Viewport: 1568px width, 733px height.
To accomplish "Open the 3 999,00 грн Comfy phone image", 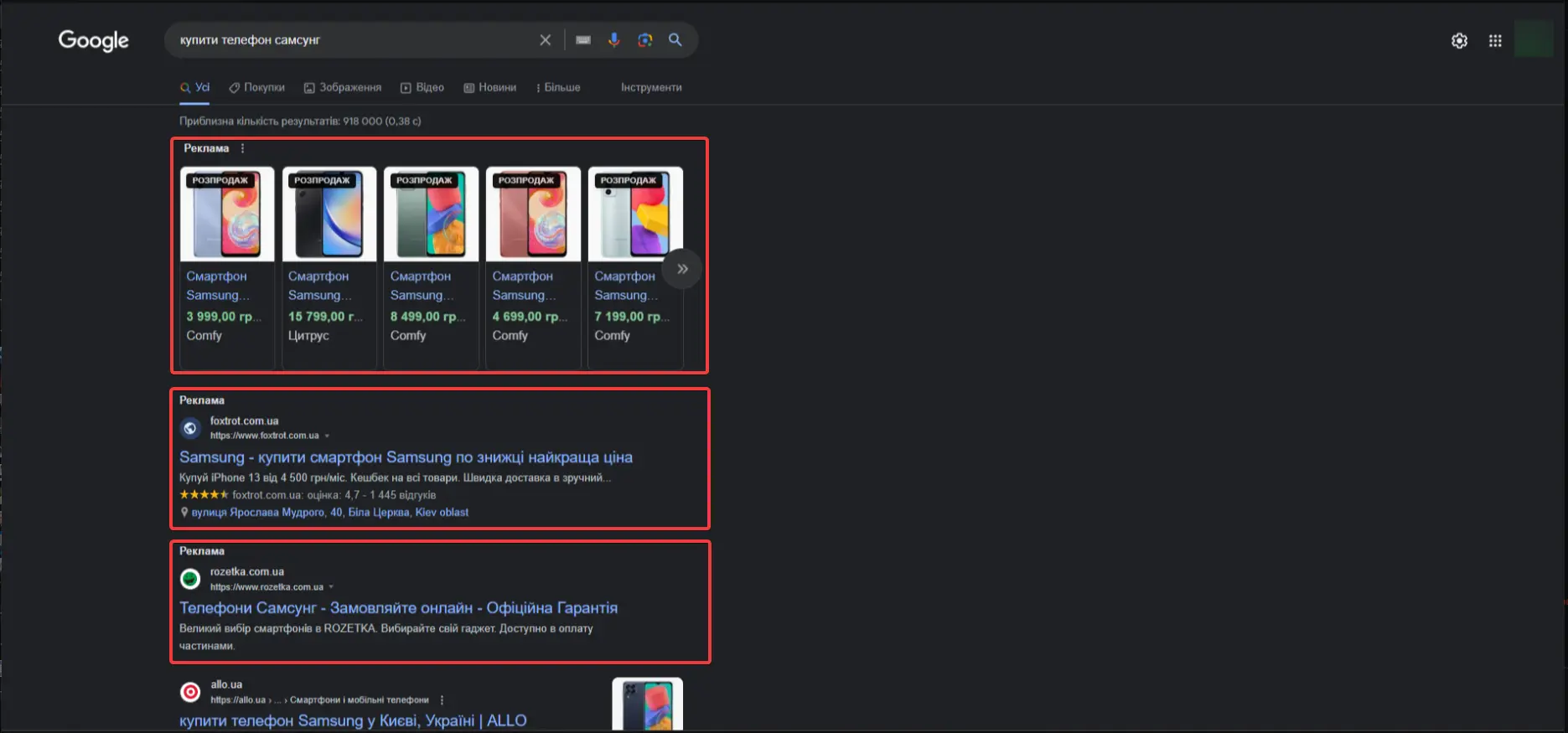I will click(x=227, y=214).
